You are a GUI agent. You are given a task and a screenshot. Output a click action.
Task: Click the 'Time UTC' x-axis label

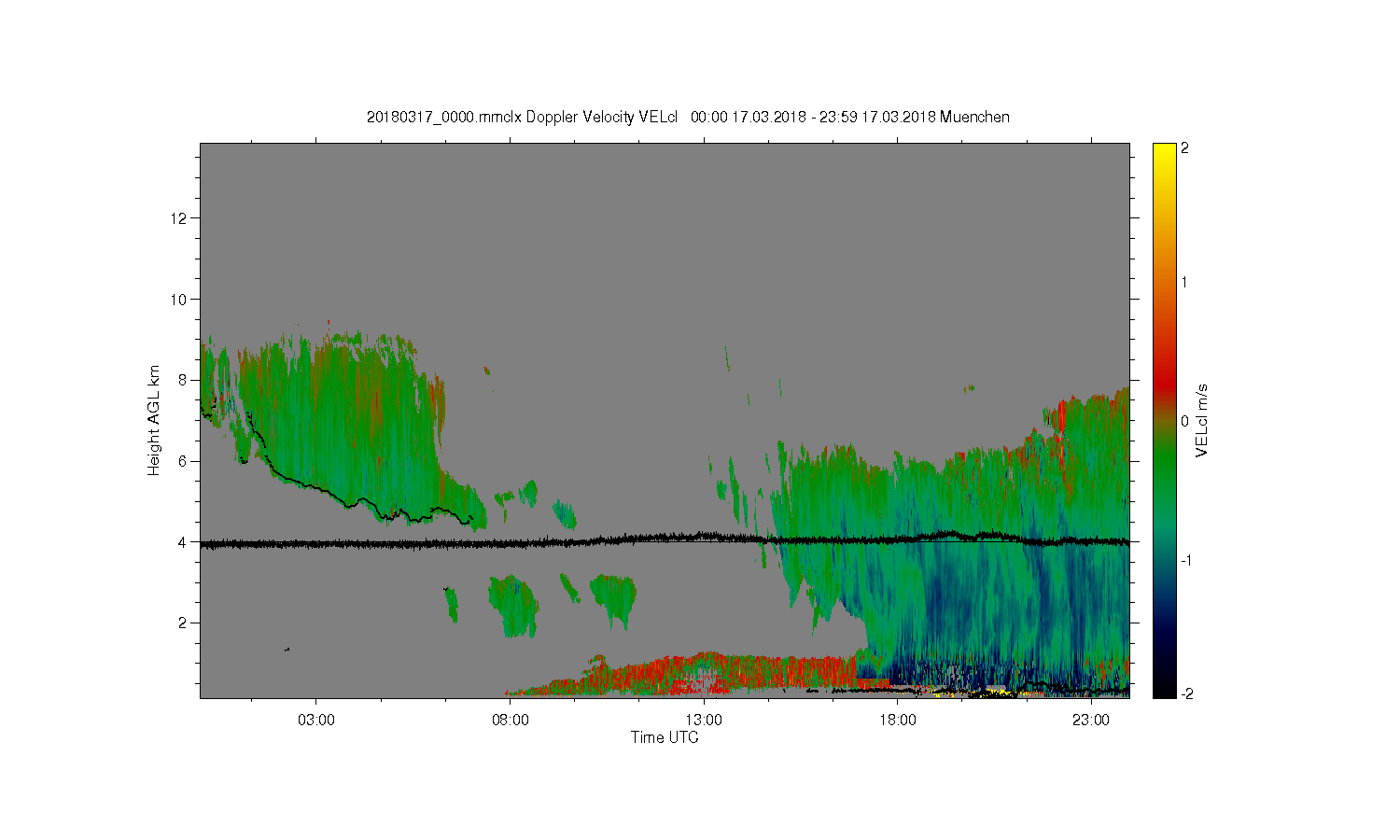click(665, 737)
